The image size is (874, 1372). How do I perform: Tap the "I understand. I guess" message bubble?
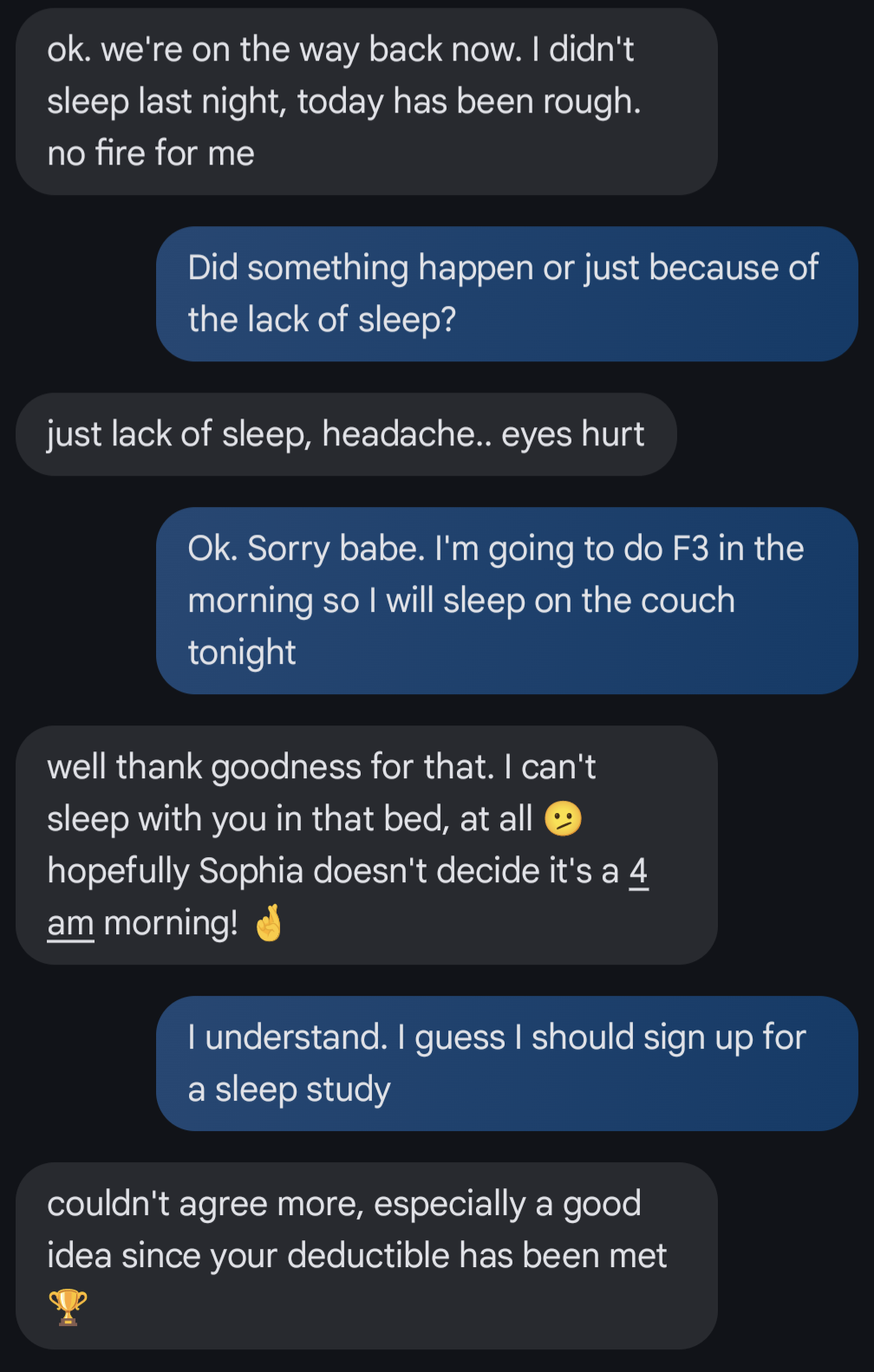click(x=506, y=1063)
